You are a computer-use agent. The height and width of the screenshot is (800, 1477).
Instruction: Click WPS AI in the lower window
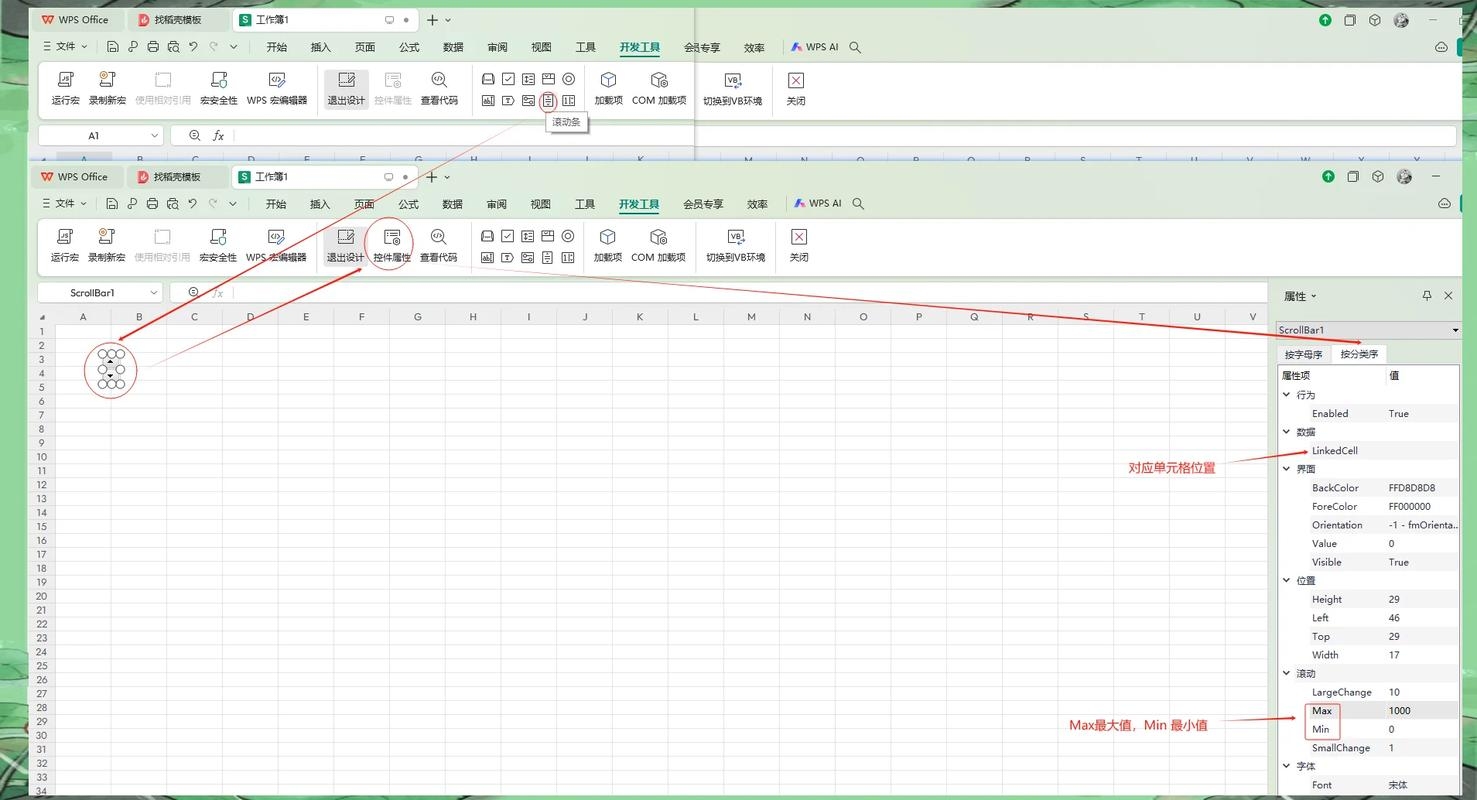[816, 204]
